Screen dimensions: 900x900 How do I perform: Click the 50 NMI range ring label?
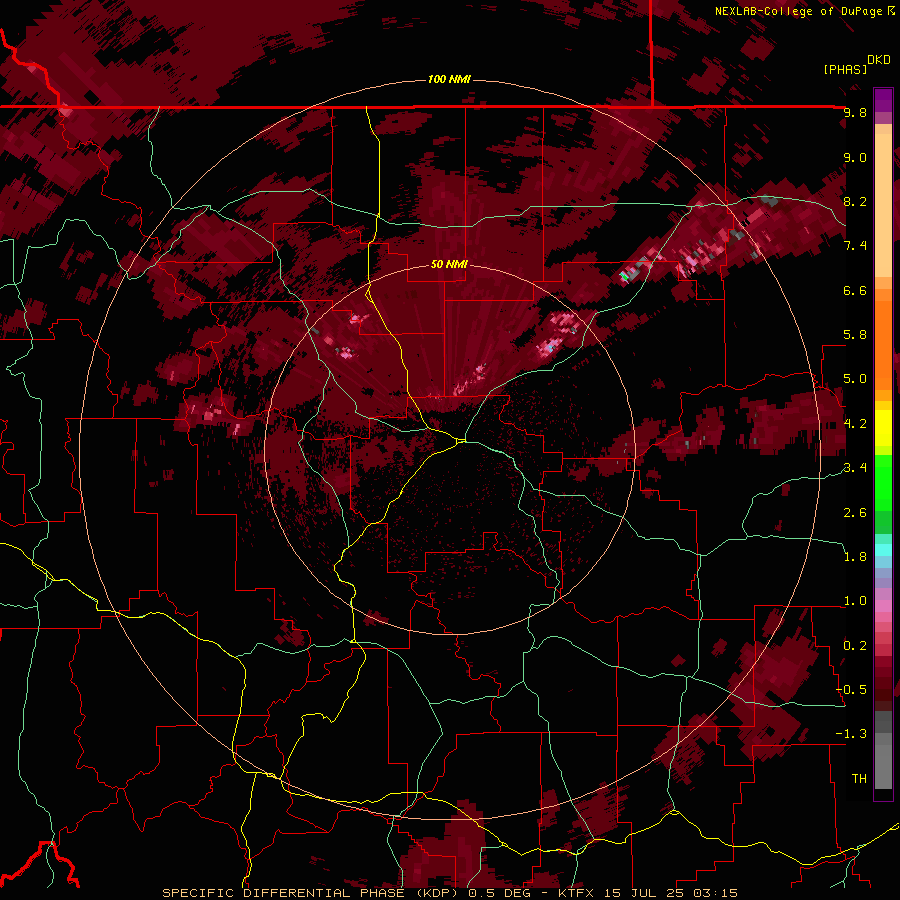point(449,264)
